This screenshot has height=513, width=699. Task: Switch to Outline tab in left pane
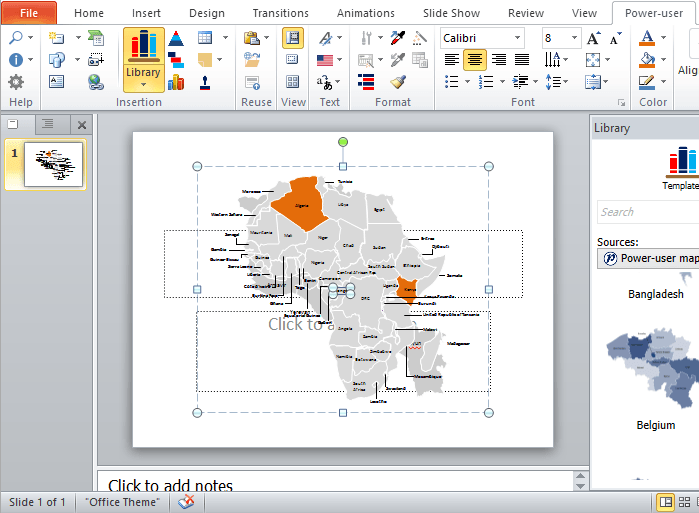(x=48, y=124)
